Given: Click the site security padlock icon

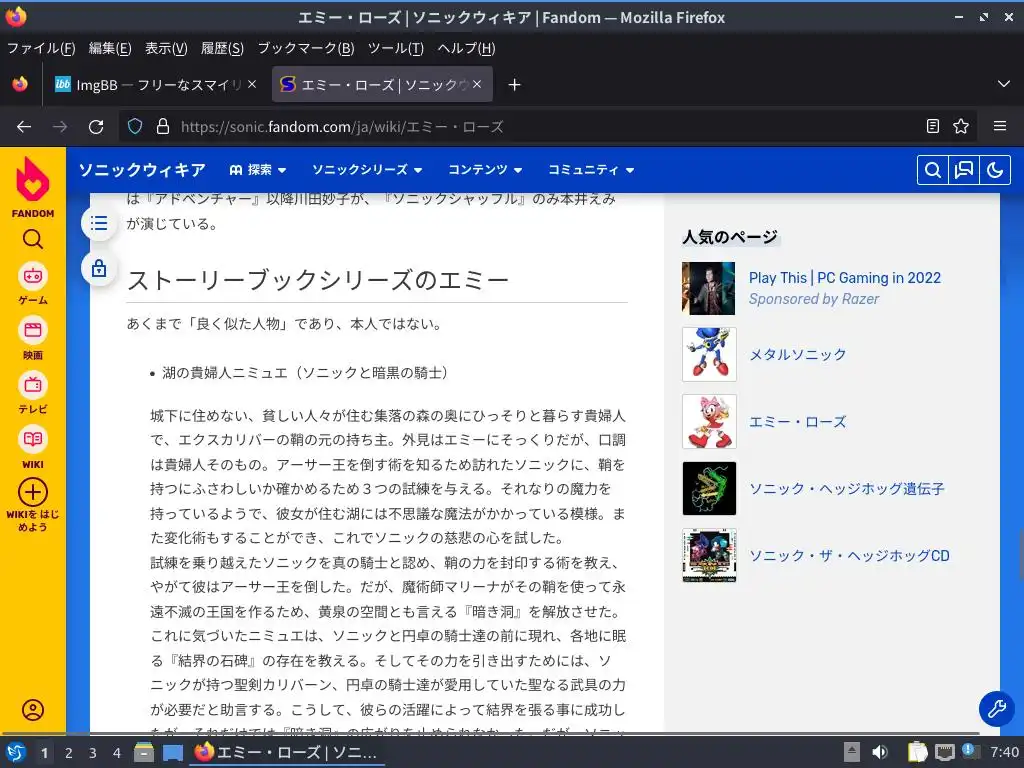Looking at the screenshot, I should [163, 127].
